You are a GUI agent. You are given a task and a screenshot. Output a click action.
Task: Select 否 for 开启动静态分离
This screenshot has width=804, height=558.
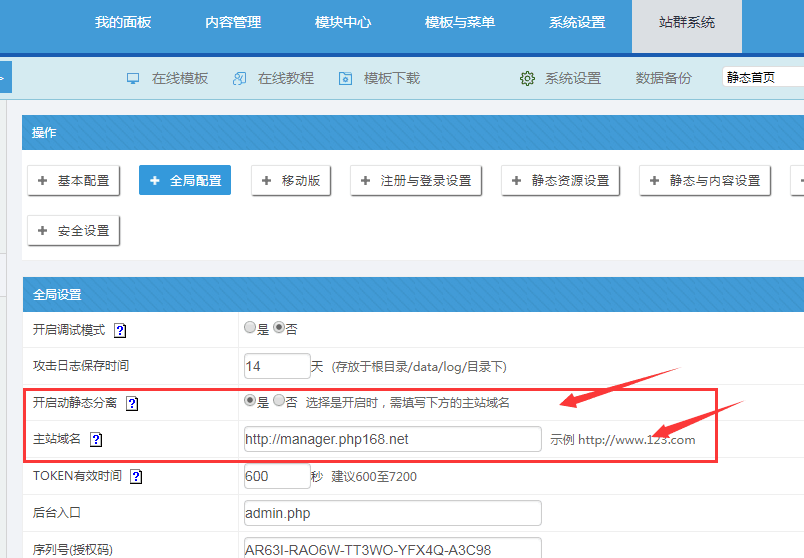tap(279, 401)
